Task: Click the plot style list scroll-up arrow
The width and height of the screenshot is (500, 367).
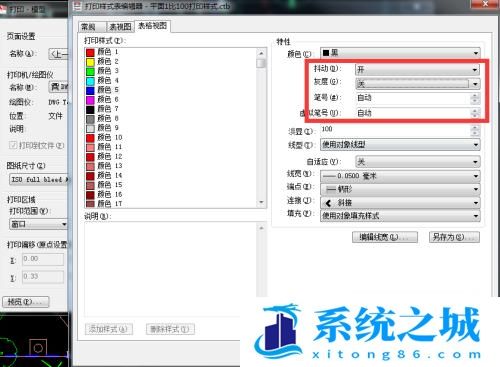Action: [x=261, y=53]
